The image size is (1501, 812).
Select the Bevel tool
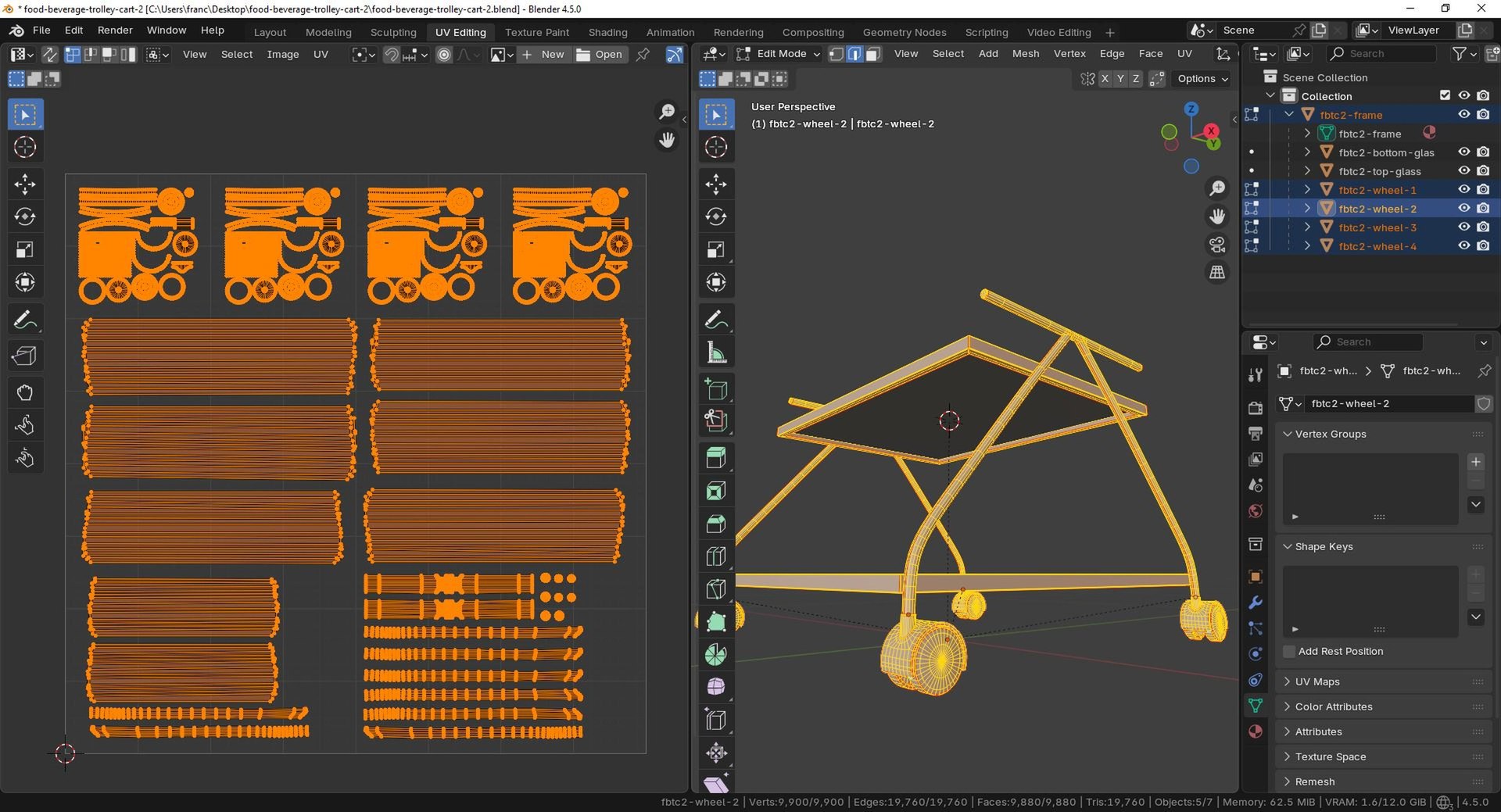(x=716, y=524)
